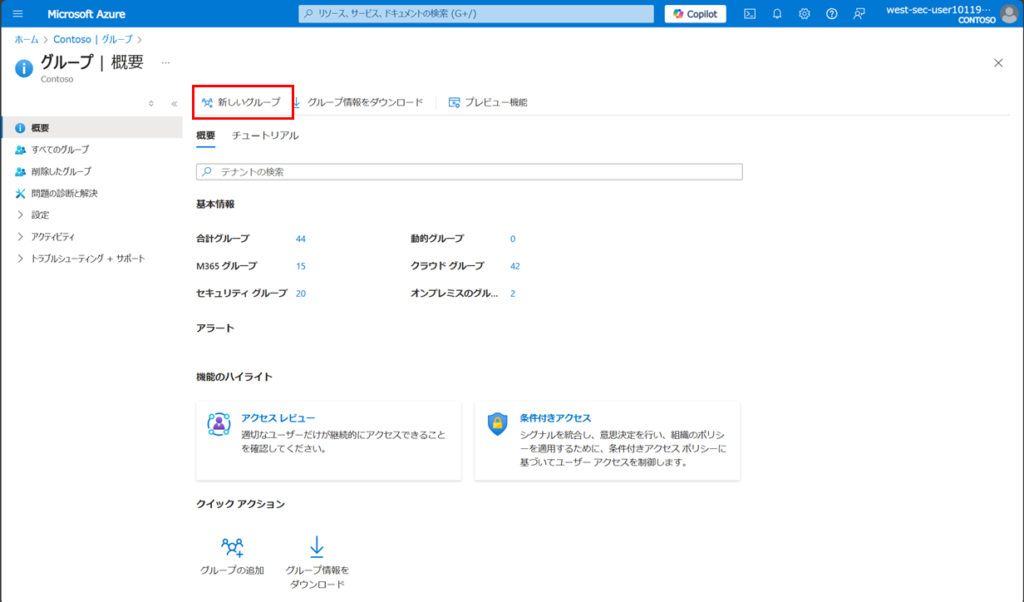Open the 条件付きアクセス link
1024x602 pixels.
(555, 418)
